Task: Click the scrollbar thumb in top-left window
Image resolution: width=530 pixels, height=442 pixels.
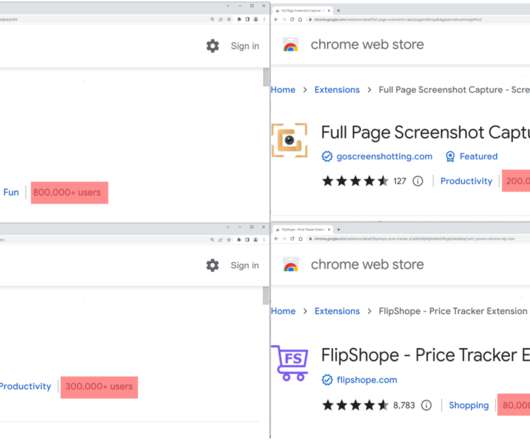Action: (x=266, y=77)
